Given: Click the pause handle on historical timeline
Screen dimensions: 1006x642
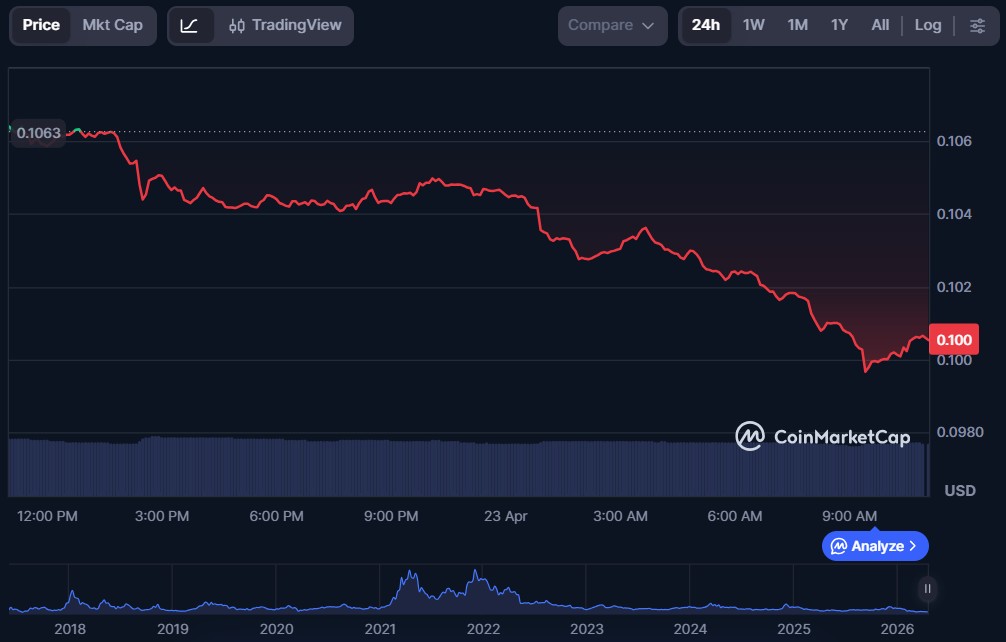Looking at the screenshot, I should click(928, 589).
